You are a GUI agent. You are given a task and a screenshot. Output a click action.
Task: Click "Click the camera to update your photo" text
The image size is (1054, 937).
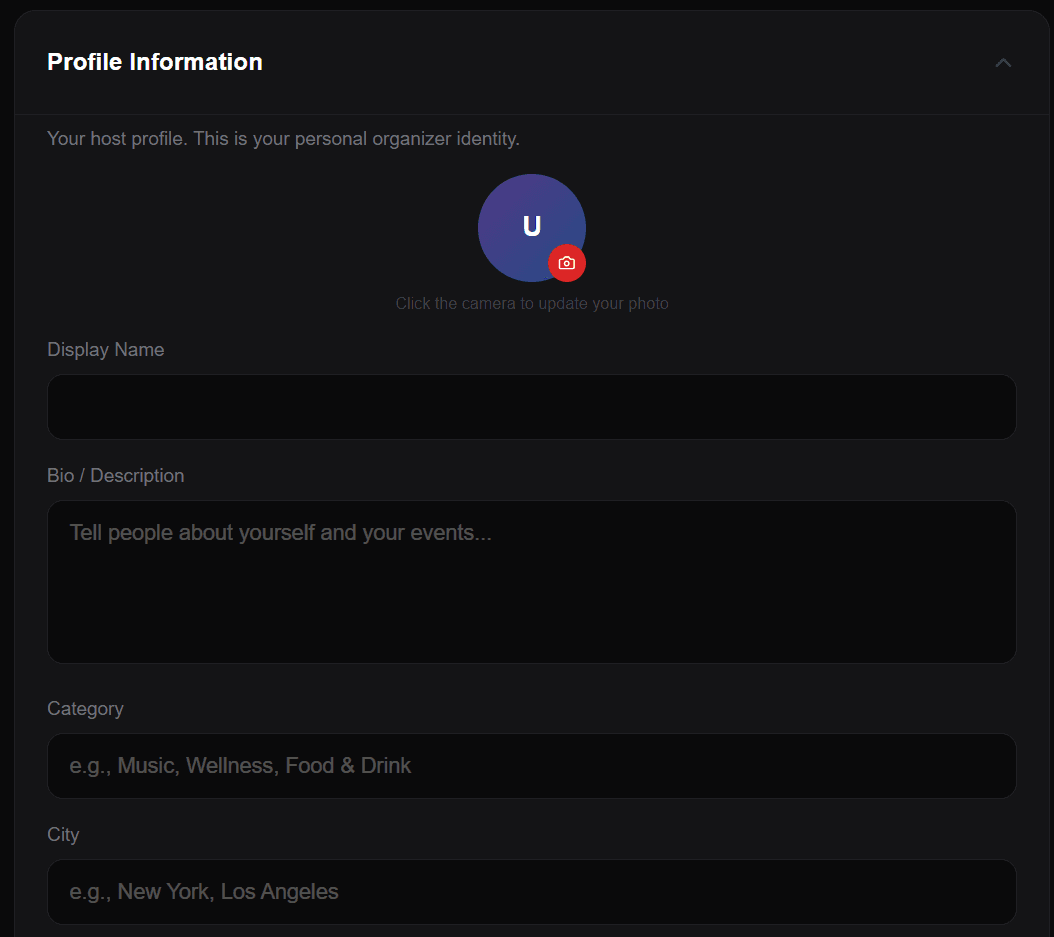[x=531, y=303]
